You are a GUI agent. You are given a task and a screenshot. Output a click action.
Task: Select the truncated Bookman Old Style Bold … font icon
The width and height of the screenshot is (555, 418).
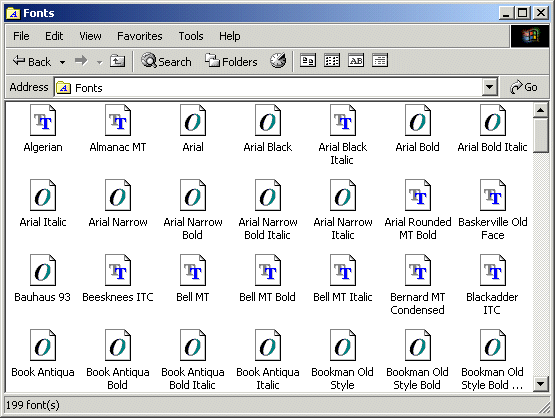pos(493,345)
